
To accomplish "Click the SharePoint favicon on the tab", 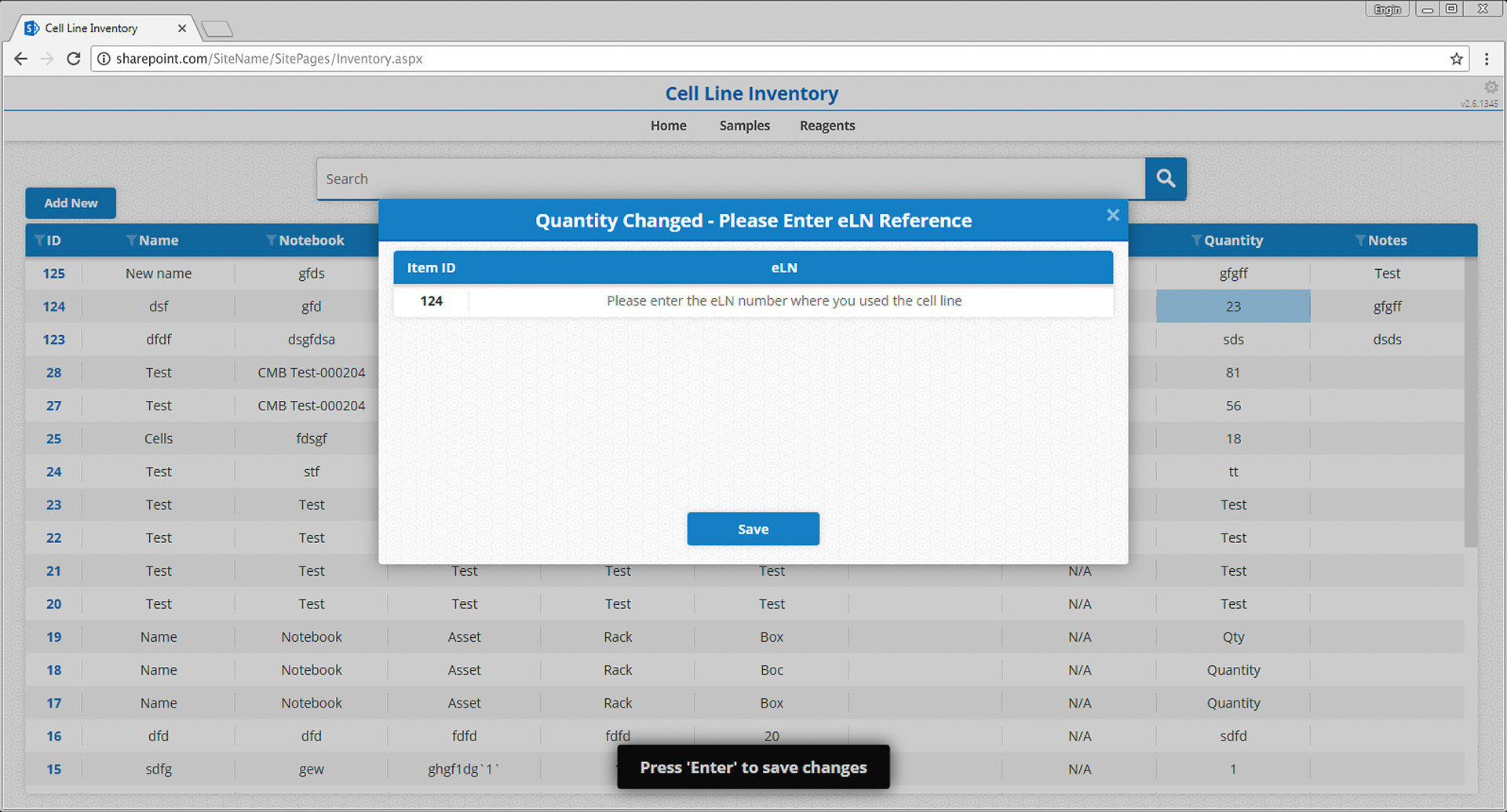I will point(32,28).
